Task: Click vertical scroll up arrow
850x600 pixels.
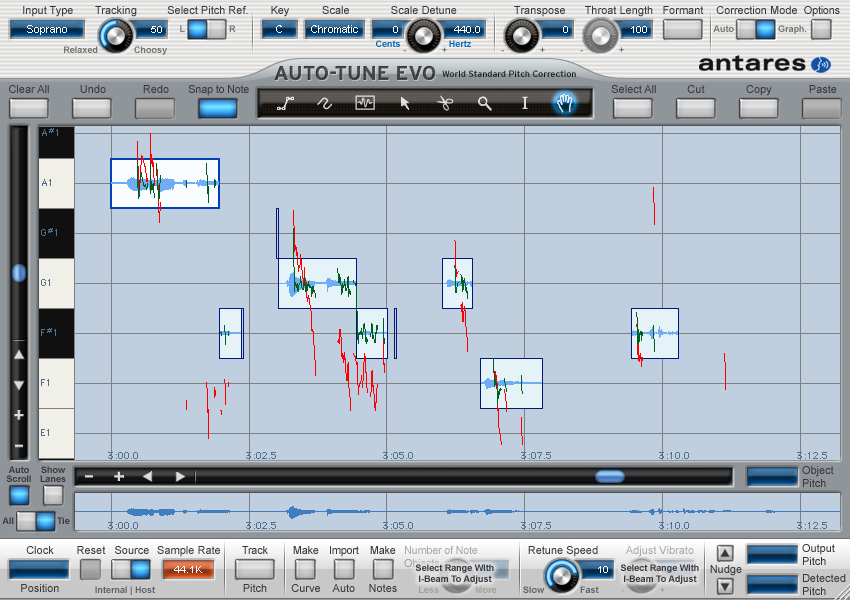Action: pos(19,355)
